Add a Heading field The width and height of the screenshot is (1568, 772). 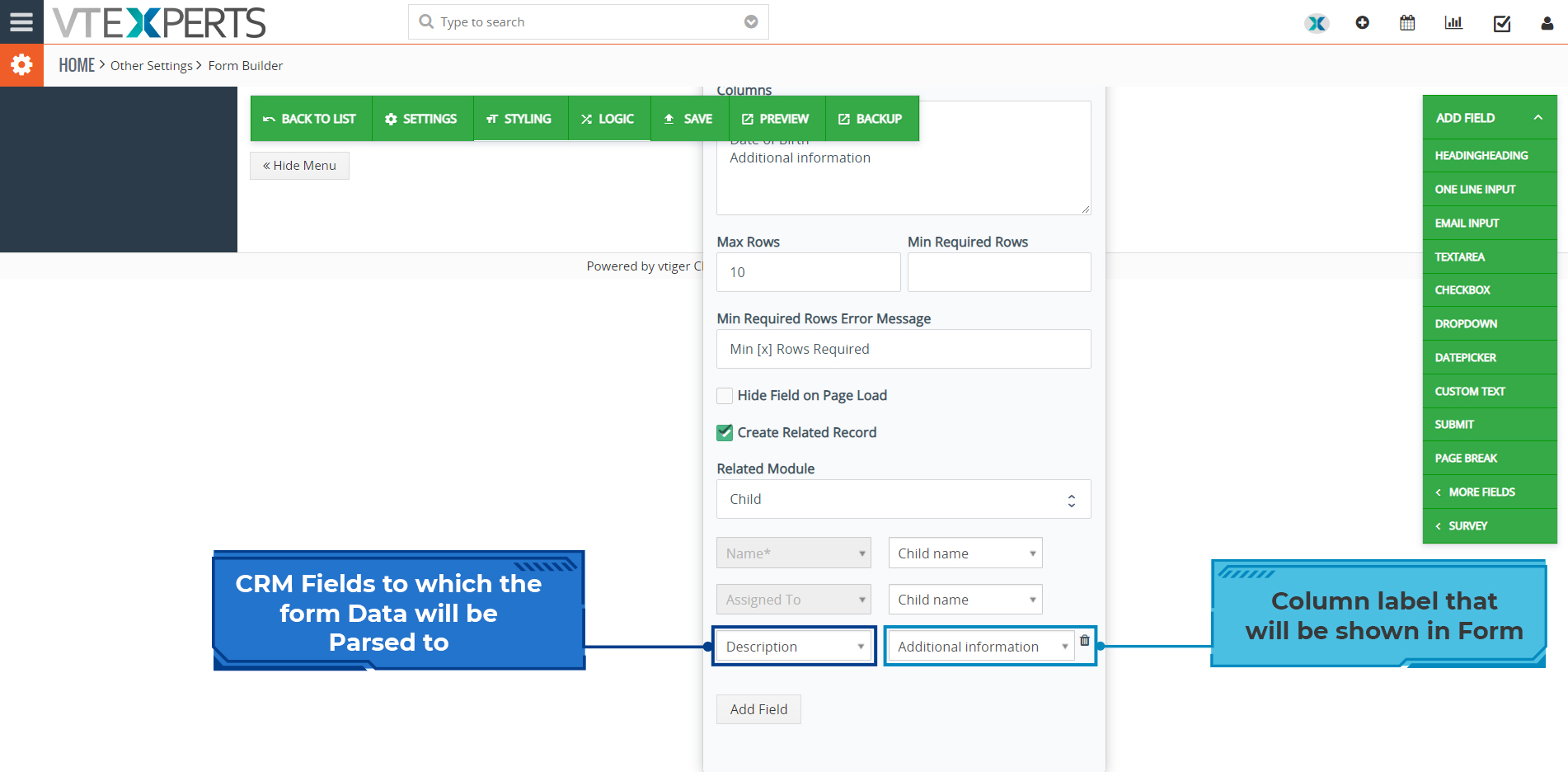tap(1490, 155)
